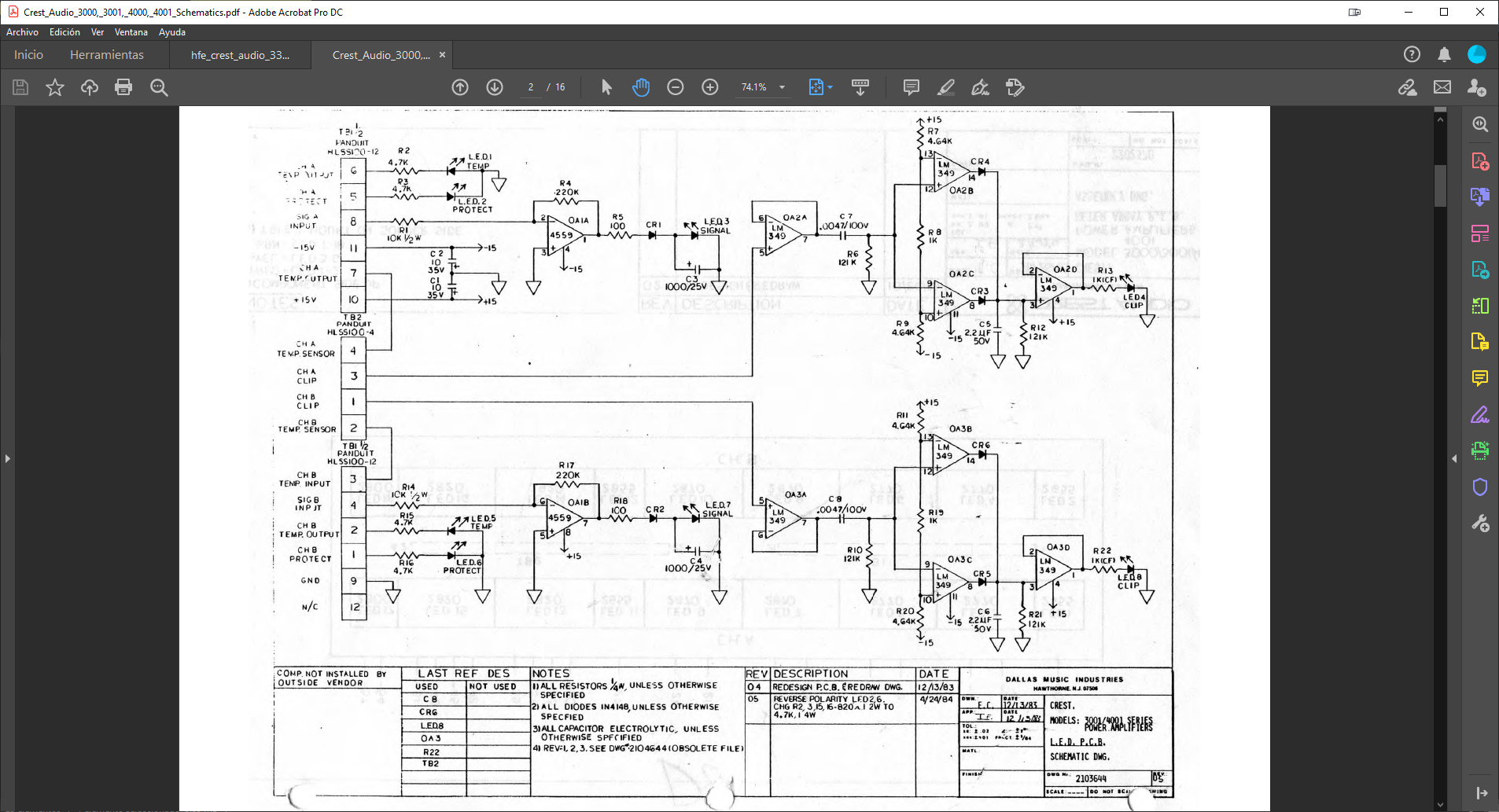Click the upload to cloud icon
1499x812 pixels.
point(90,87)
